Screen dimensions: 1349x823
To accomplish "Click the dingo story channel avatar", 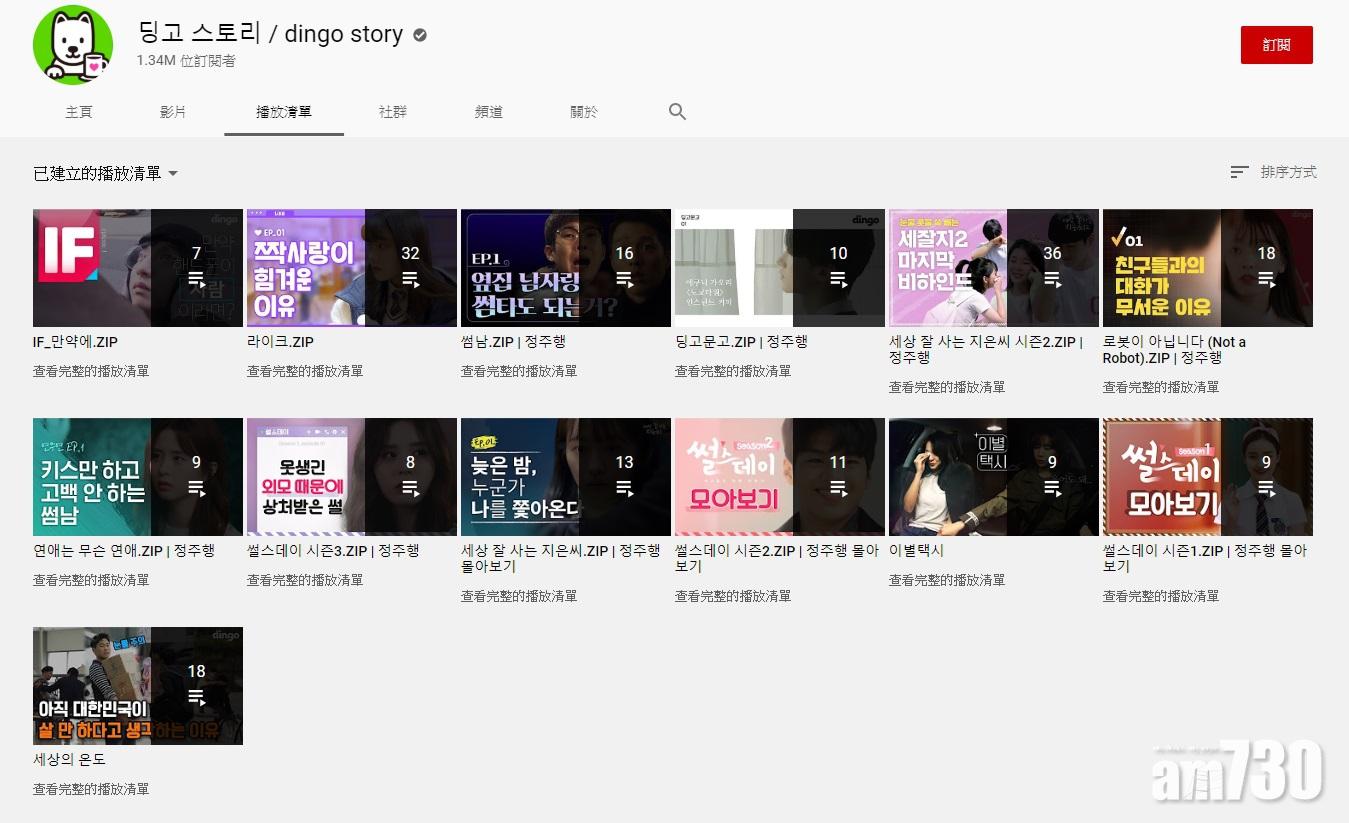I will [x=73, y=45].
